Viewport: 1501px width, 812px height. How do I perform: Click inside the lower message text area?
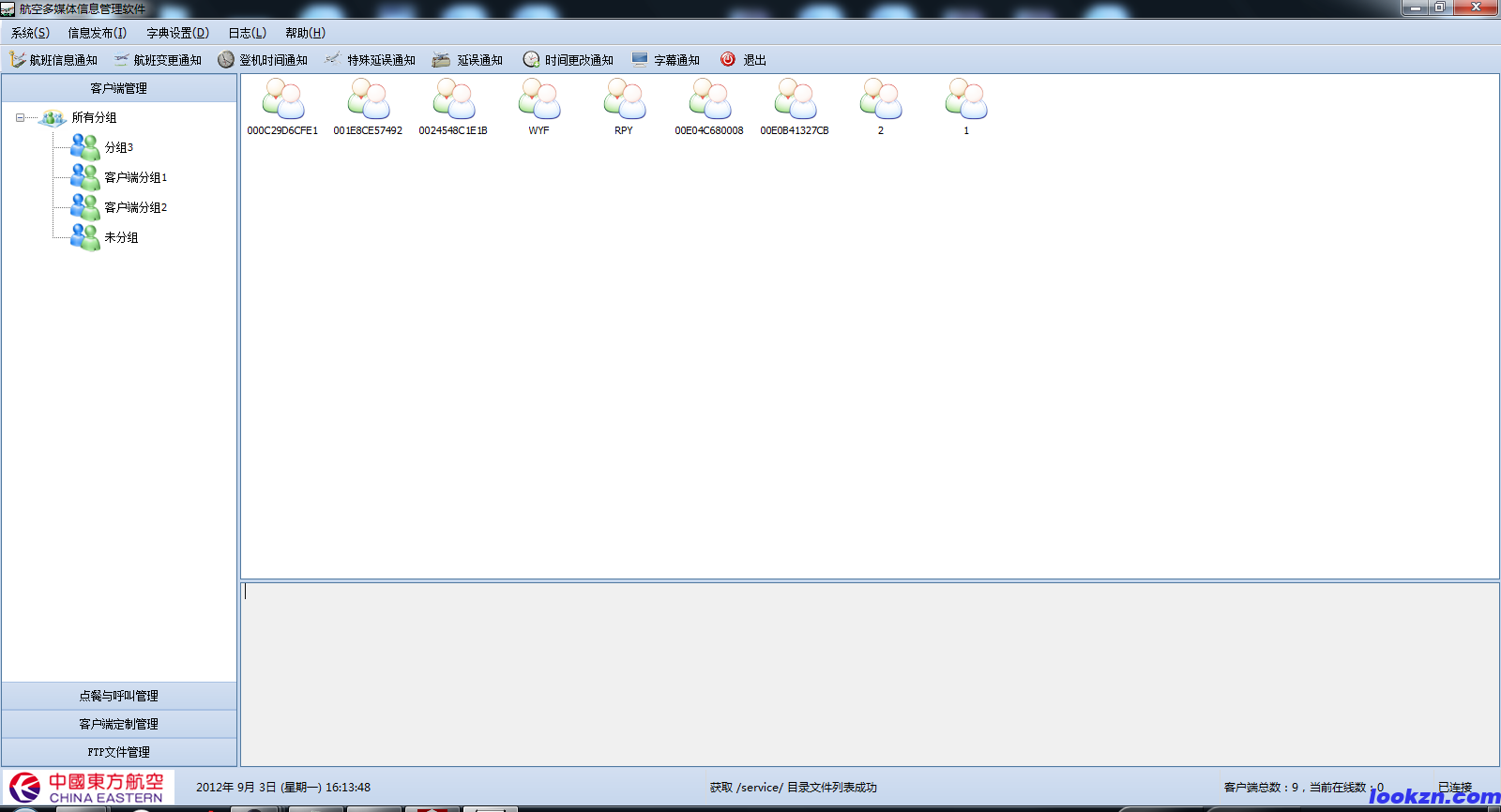point(869,673)
